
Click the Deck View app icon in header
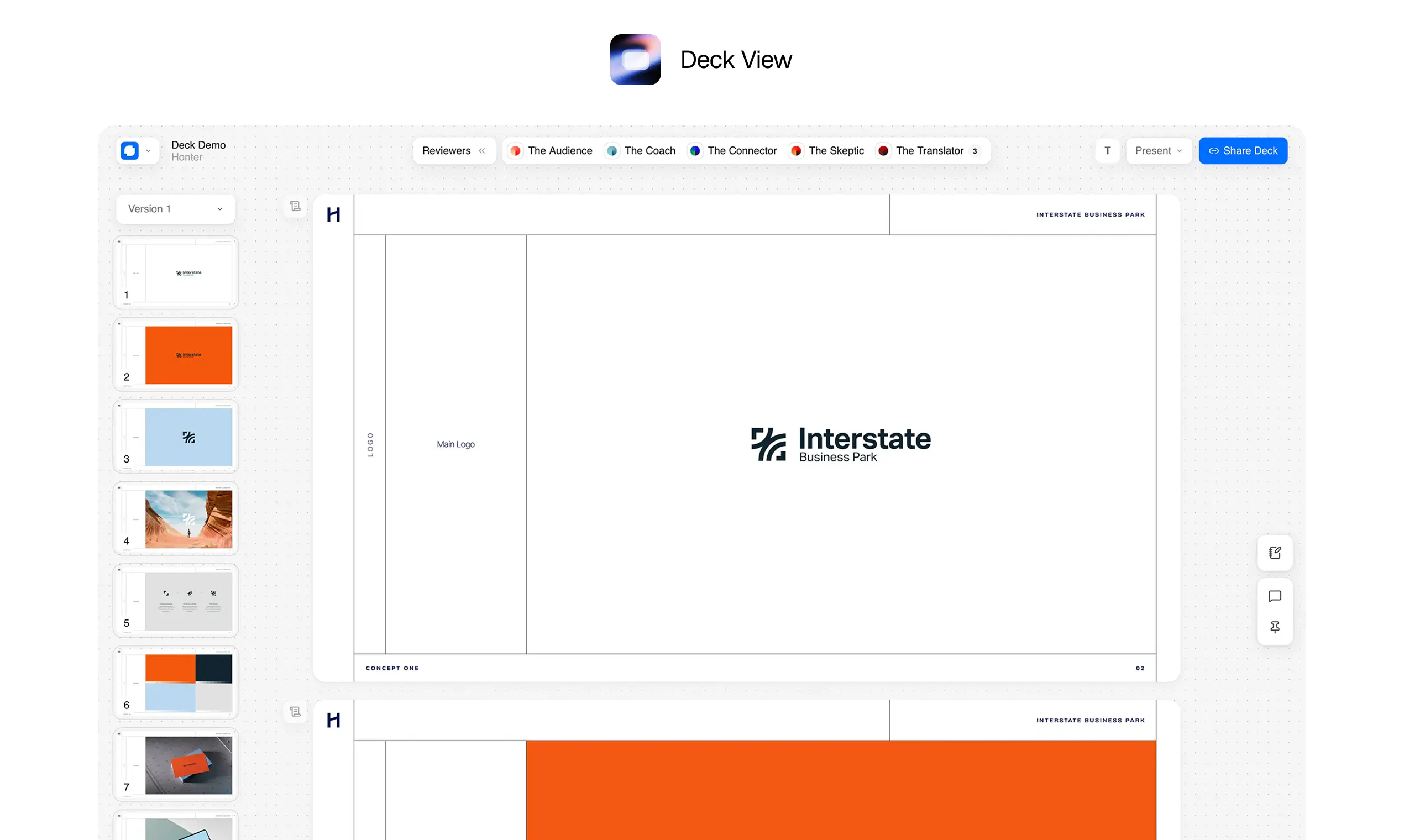pyautogui.click(x=635, y=60)
